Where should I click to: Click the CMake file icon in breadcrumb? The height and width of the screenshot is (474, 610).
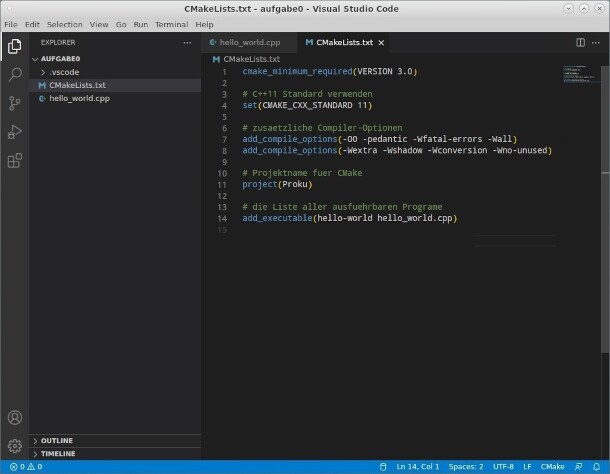(216, 59)
